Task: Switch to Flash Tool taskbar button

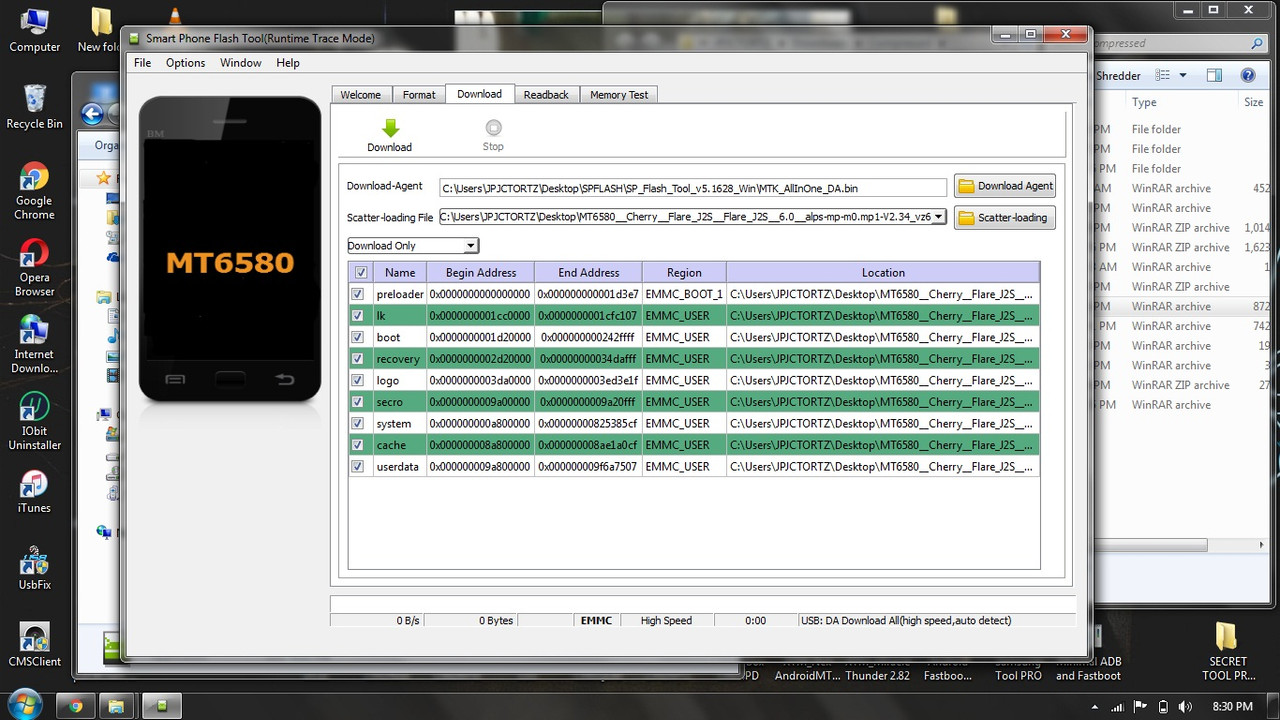Action: pyautogui.click(x=162, y=706)
